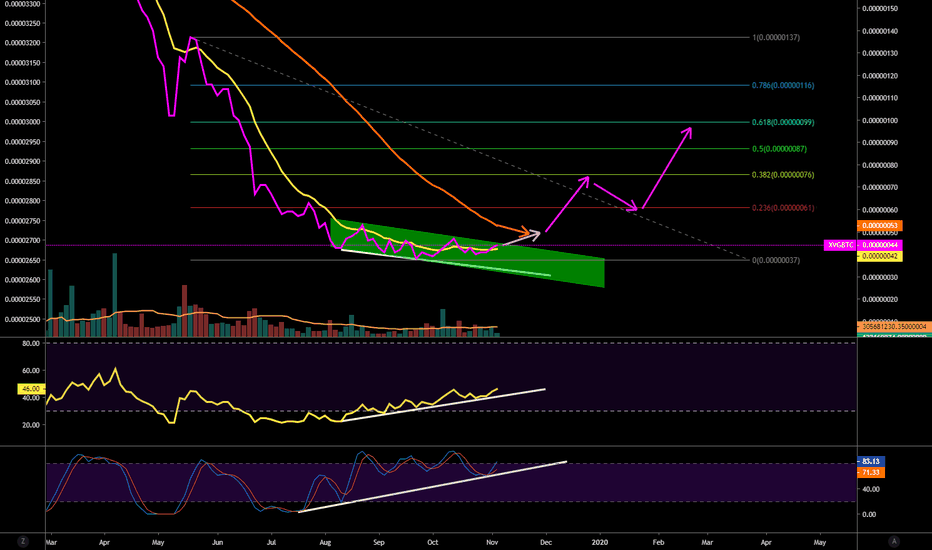Click the 0.00003200 price on left scale
Image resolution: width=932 pixels, height=550 pixels.
[x=23, y=43]
